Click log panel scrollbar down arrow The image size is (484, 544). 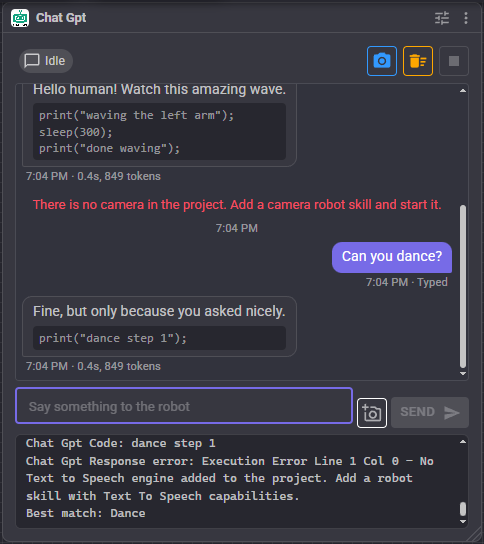[x=463, y=521]
